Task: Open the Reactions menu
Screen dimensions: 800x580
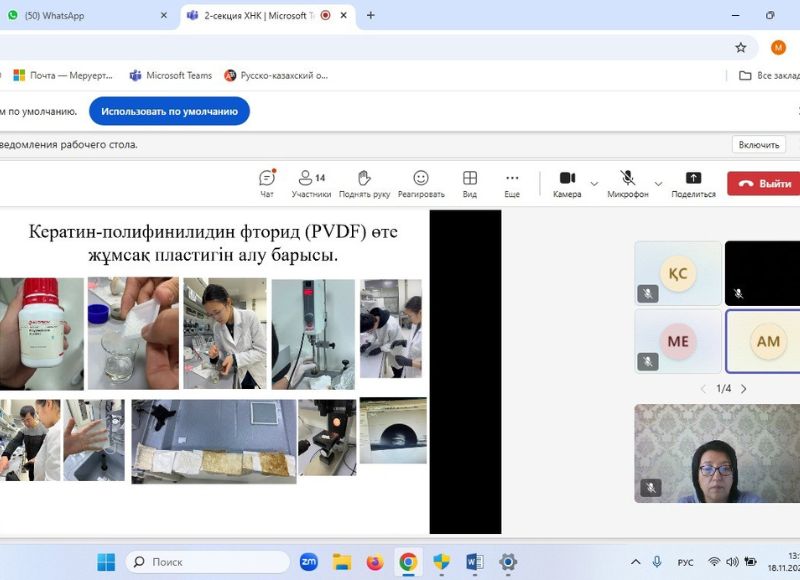Action: (421, 182)
